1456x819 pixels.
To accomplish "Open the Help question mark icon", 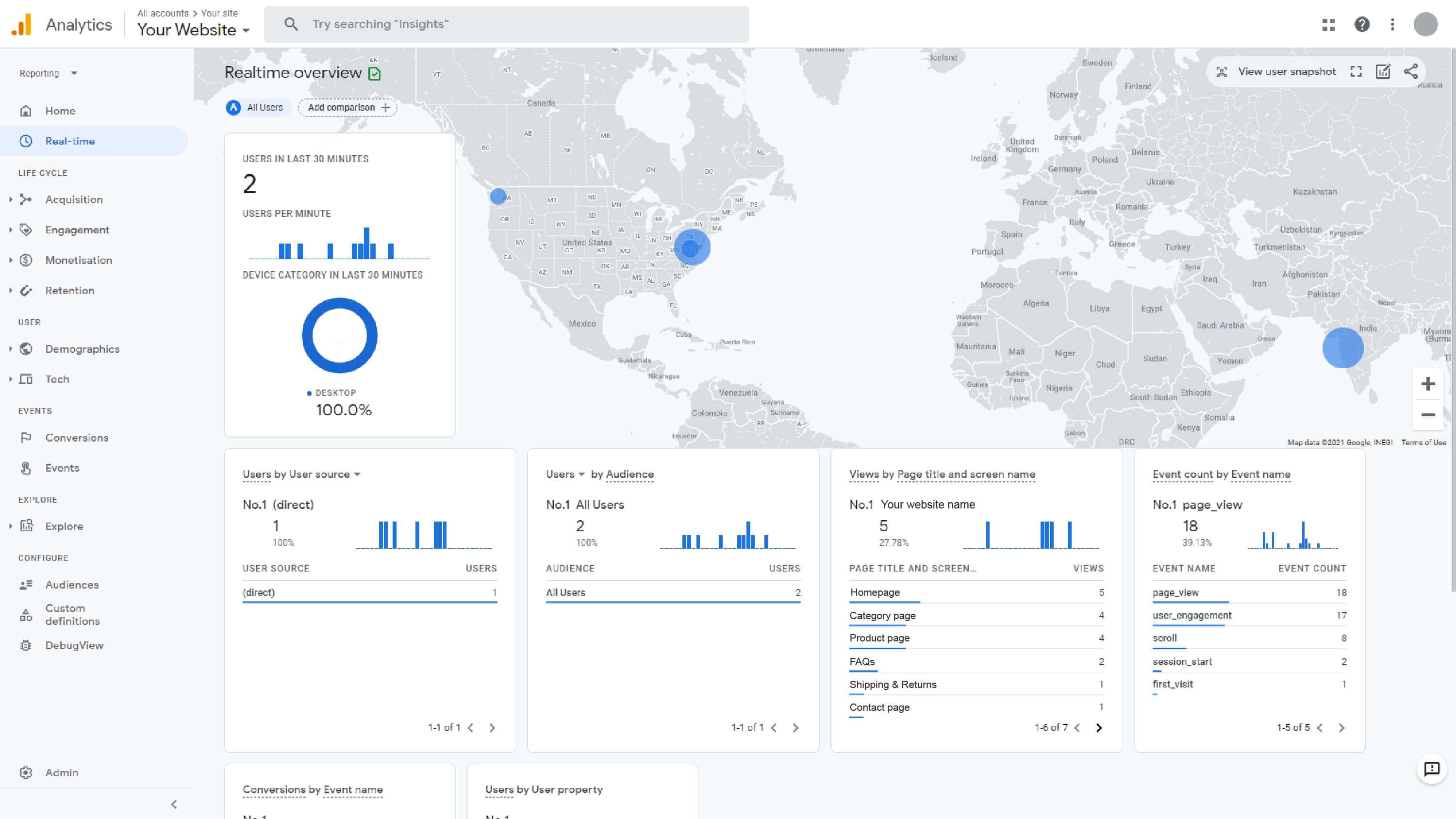I will 1362,24.
